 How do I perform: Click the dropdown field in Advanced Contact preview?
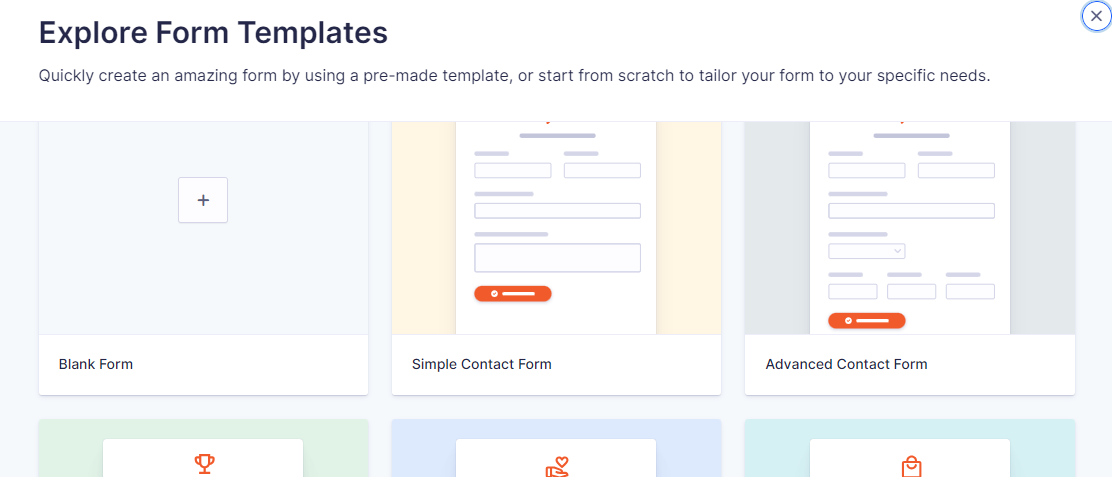(867, 251)
